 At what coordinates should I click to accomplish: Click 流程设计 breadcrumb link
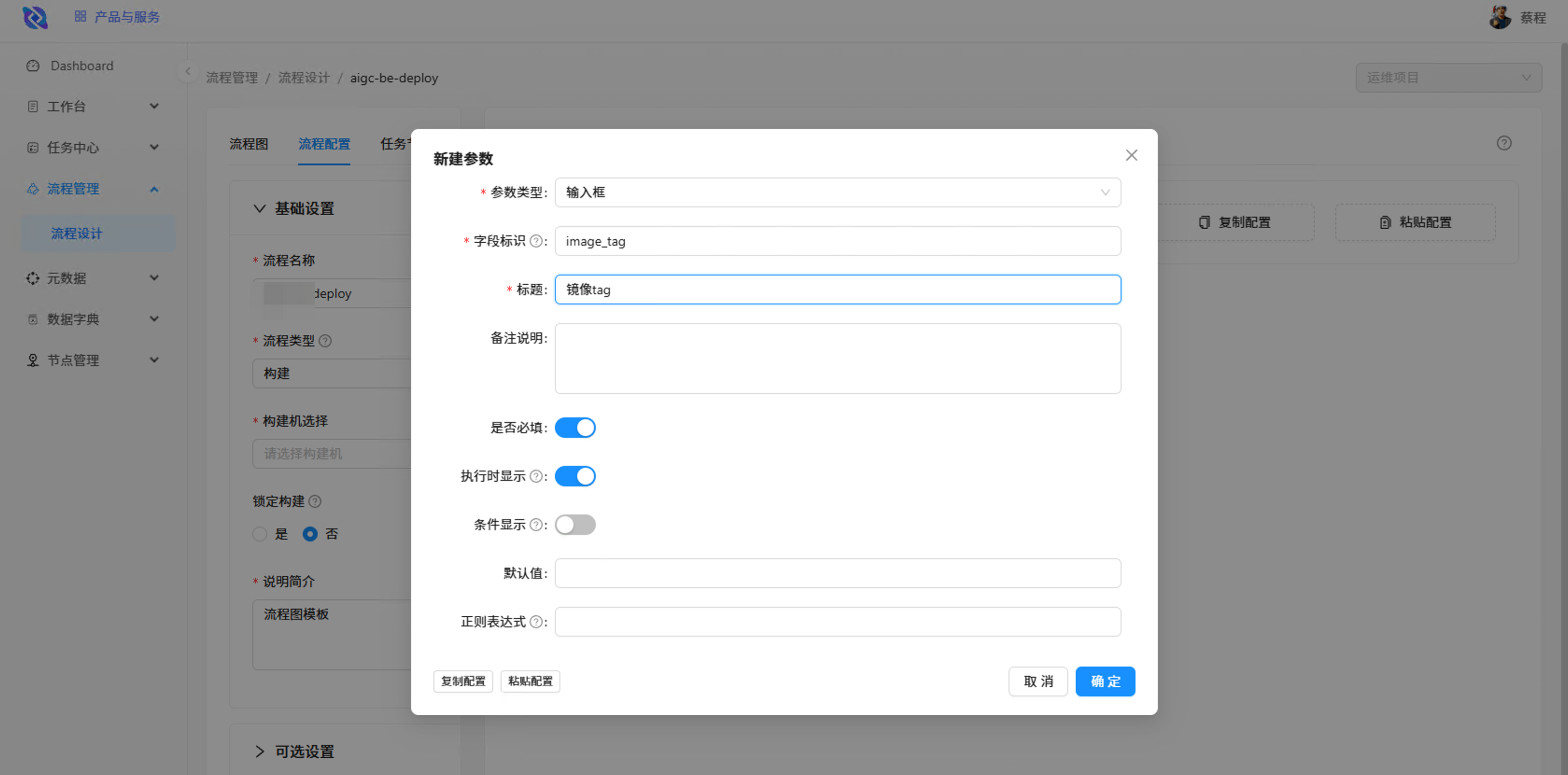pyautogui.click(x=304, y=78)
